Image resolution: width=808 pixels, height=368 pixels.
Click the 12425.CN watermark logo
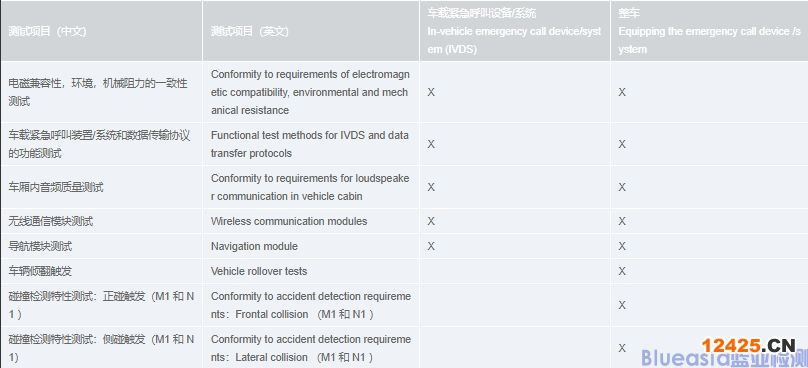[749, 345]
